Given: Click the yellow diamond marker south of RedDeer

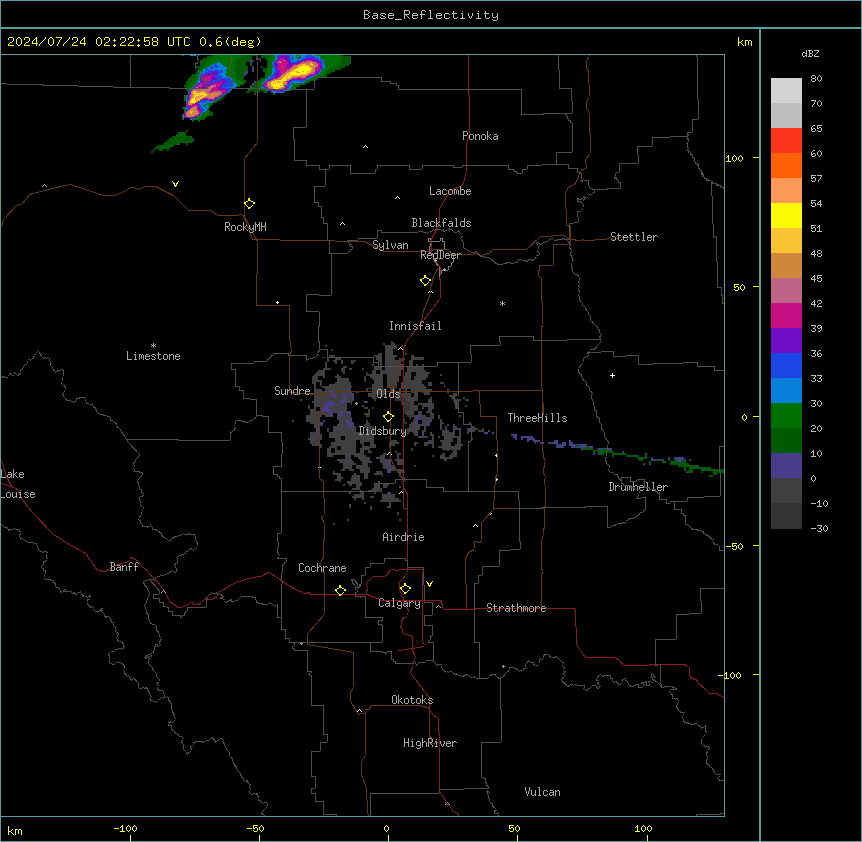Looking at the screenshot, I should point(426,281).
